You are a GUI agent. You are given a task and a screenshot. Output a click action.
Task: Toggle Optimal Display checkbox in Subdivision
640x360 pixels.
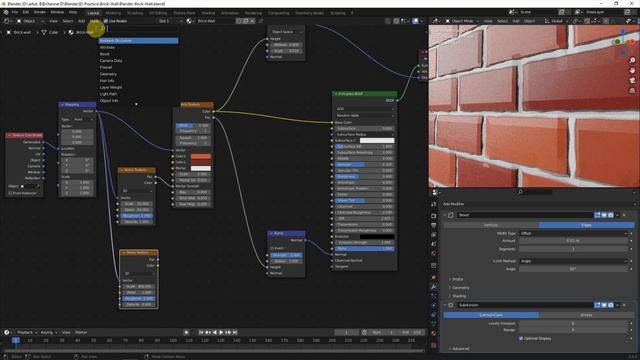pos(521,338)
